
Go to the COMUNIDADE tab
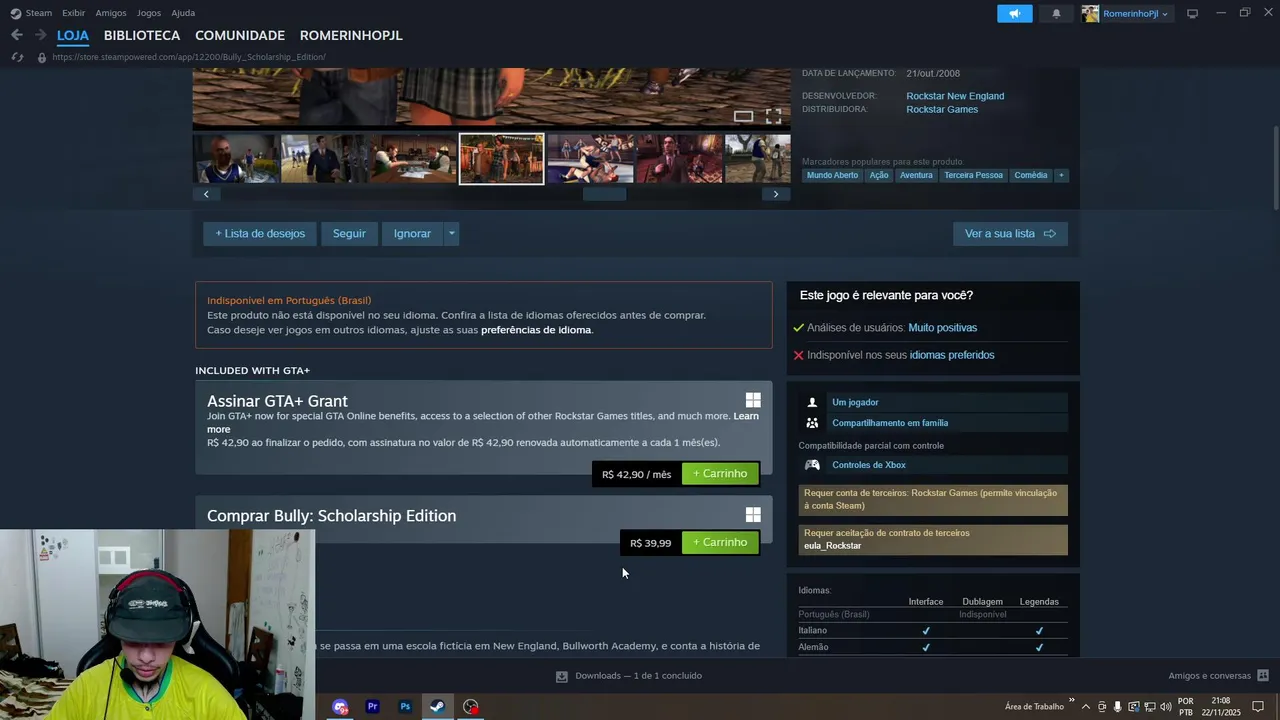(240, 35)
